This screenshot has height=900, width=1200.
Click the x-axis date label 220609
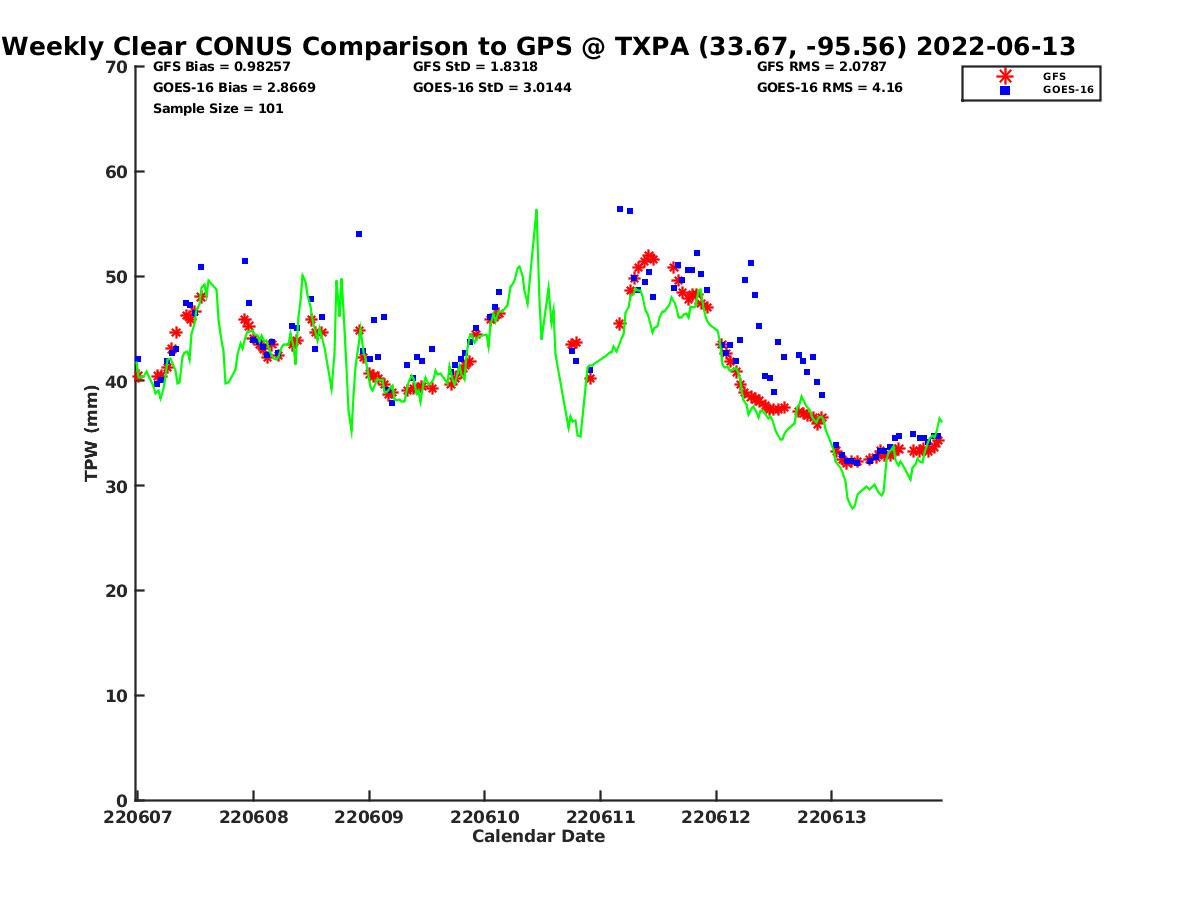[x=369, y=817]
